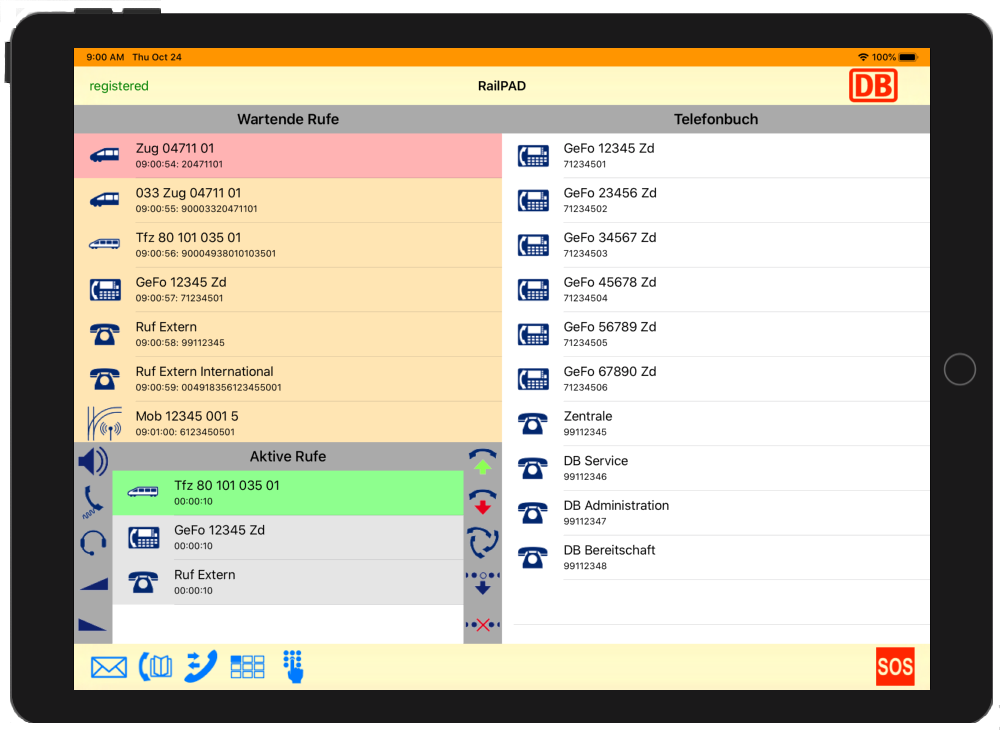Toggle the headset mode icon
This screenshot has height=730, width=1000.
pyautogui.click(x=93, y=542)
